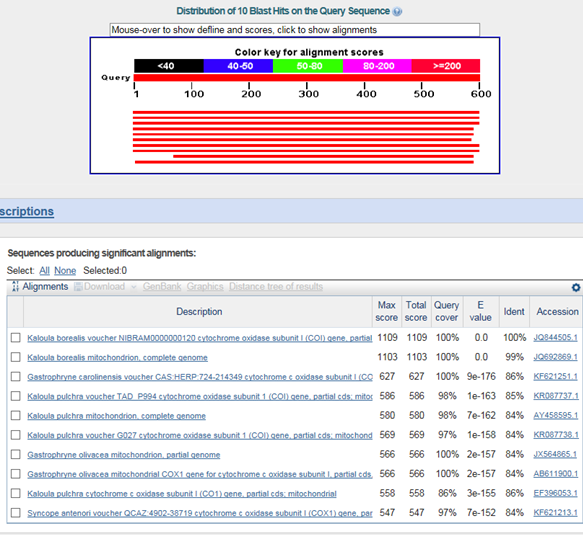Click the >=200 red color key
This screenshot has width=583, height=535.
tap(446, 66)
